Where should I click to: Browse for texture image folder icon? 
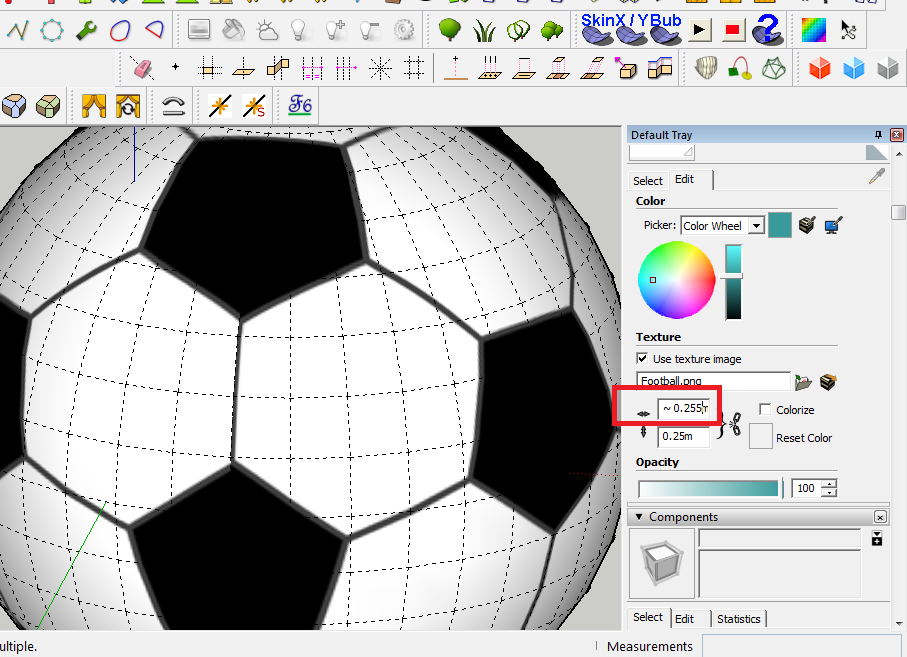coord(803,382)
